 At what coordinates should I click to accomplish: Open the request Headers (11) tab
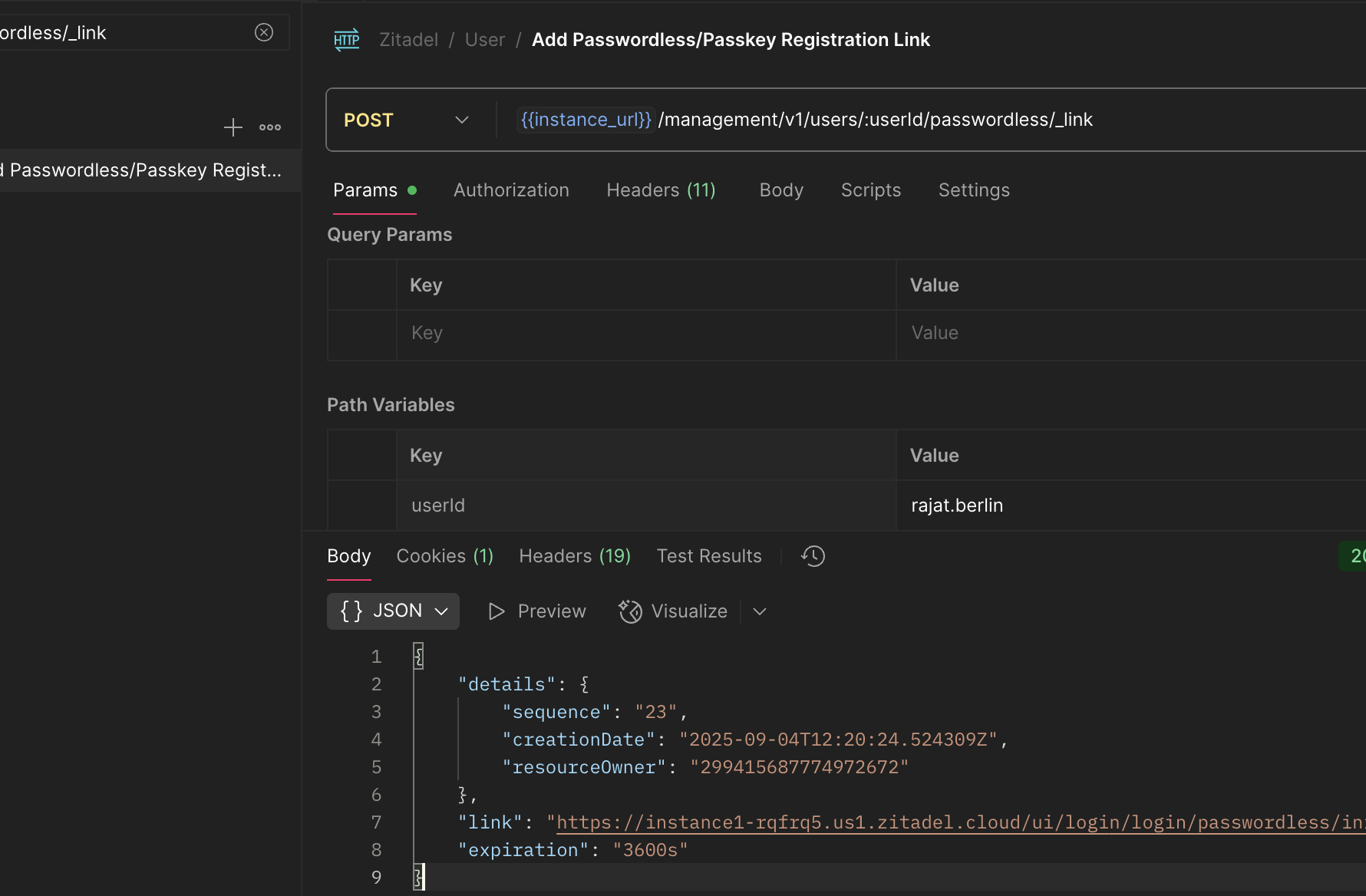point(661,190)
